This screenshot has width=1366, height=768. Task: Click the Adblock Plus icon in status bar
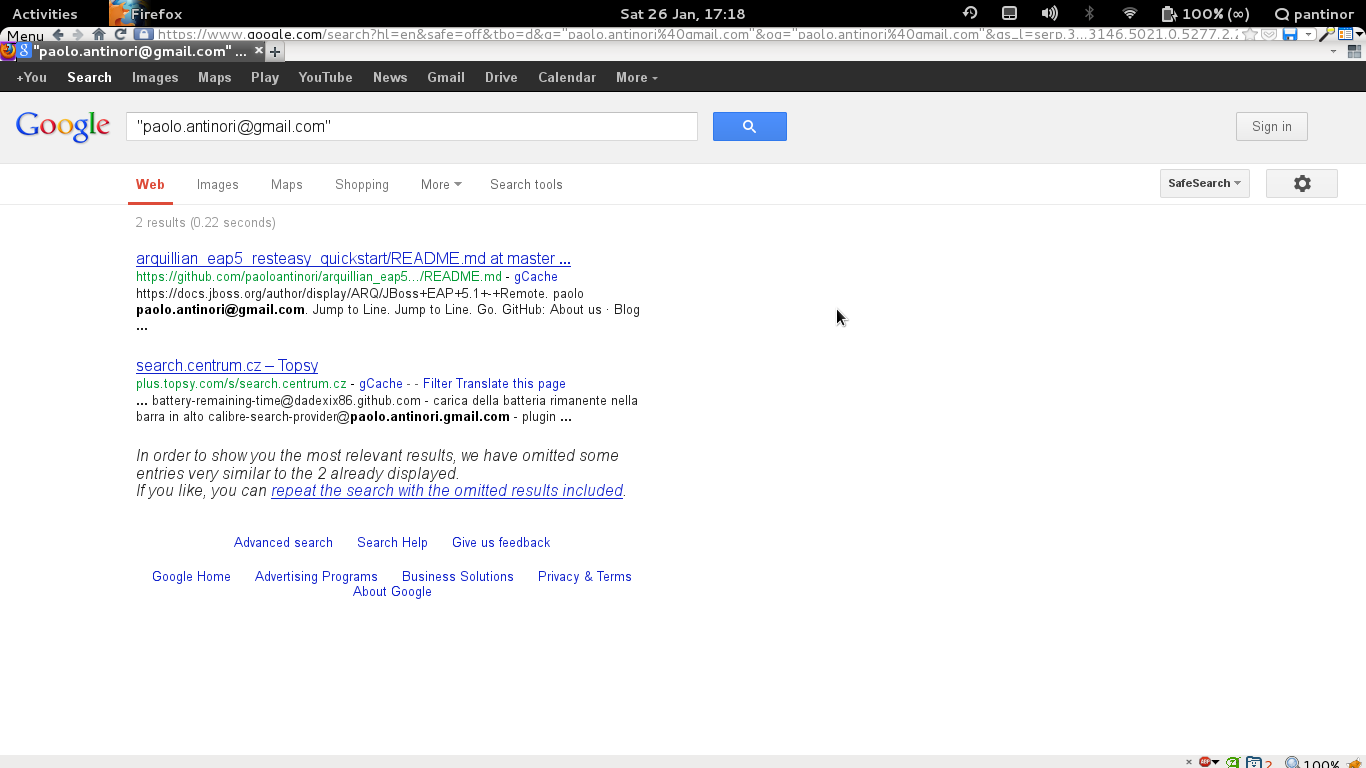(1204, 762)
